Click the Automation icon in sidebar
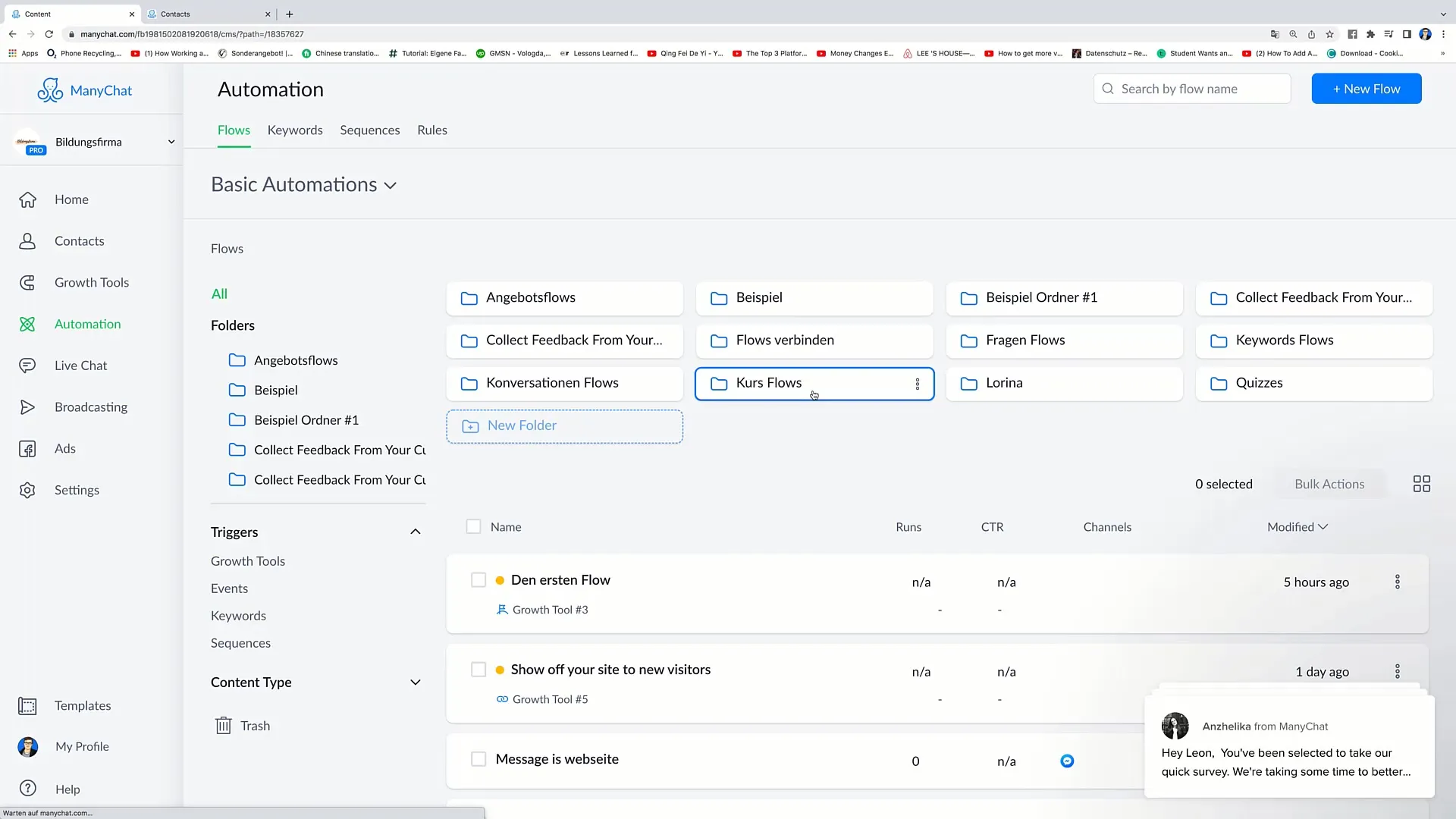The width and height of the screenshot is (1456, 819). [27, 324]
